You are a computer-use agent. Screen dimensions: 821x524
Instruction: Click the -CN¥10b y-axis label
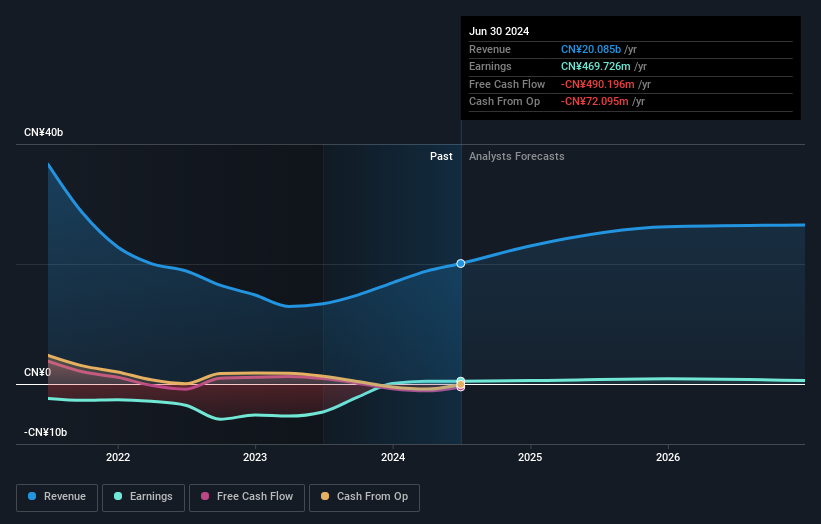[x=46, y=432]
